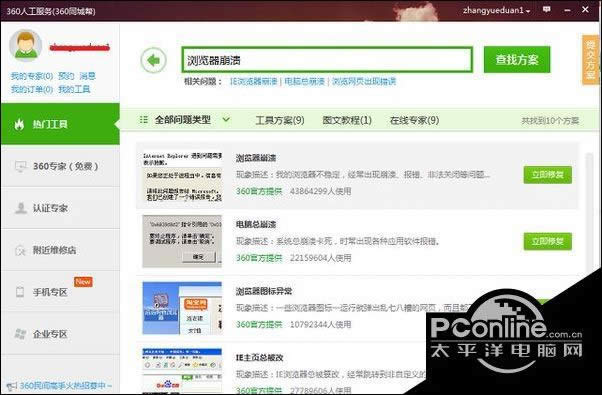Click the orange 提交方案 side tab
602x395 pixels.
pyautogui.click(x=590, y=59)
